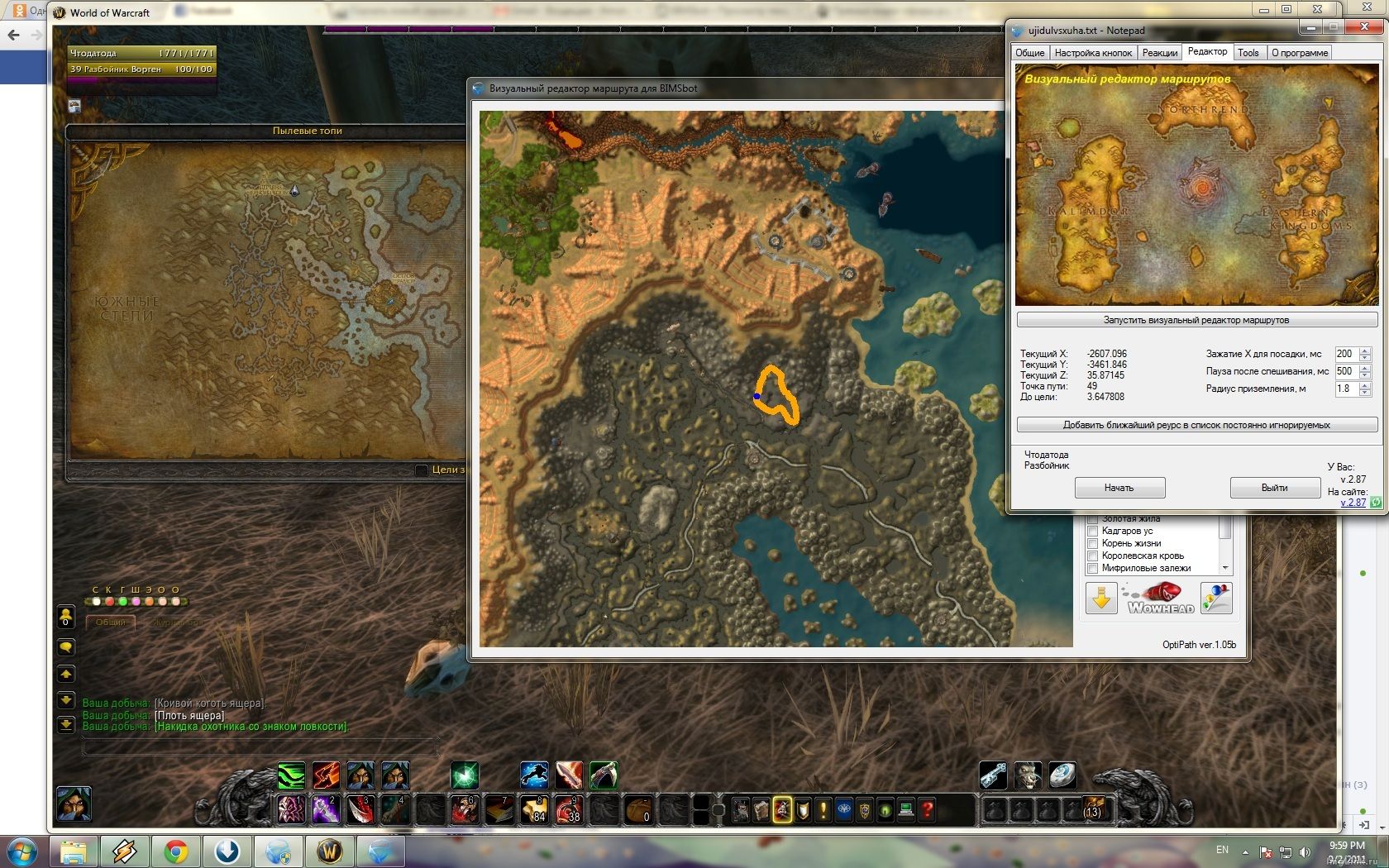Open Настройка кнопок tab
The width and height of the screenshot is (1389, 868).
tap(1093, 53)
